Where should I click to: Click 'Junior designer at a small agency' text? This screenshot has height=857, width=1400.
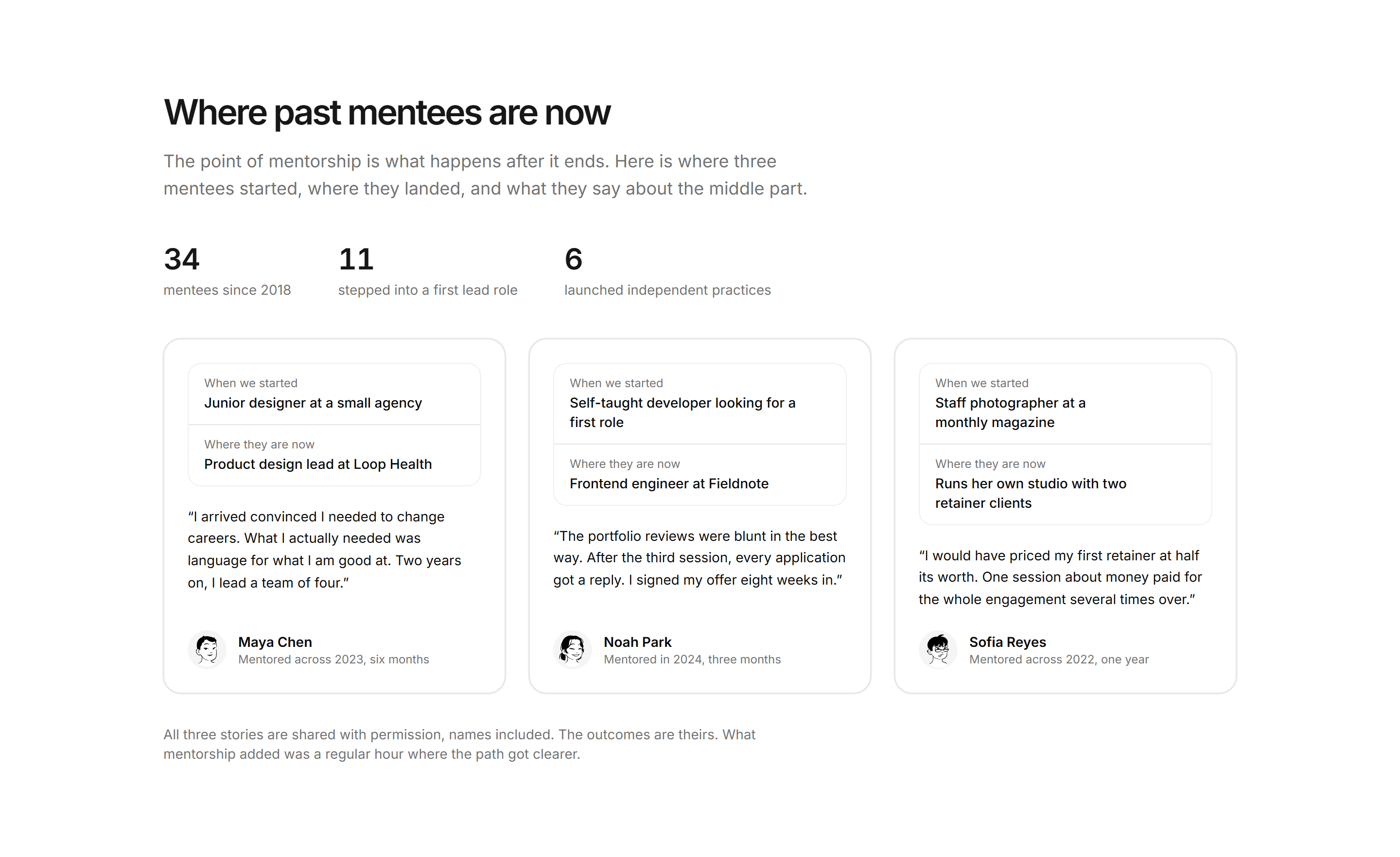(x=313, y=403)
